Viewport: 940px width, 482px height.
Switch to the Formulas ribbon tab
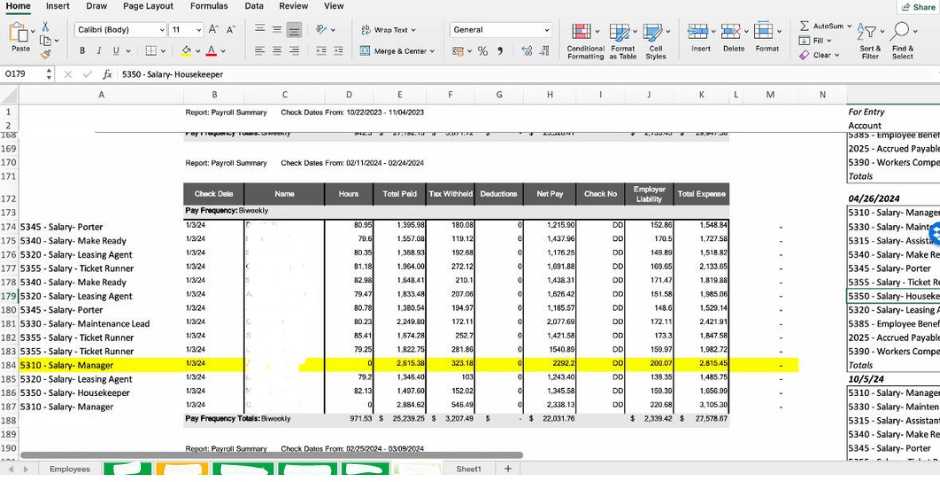209,6
